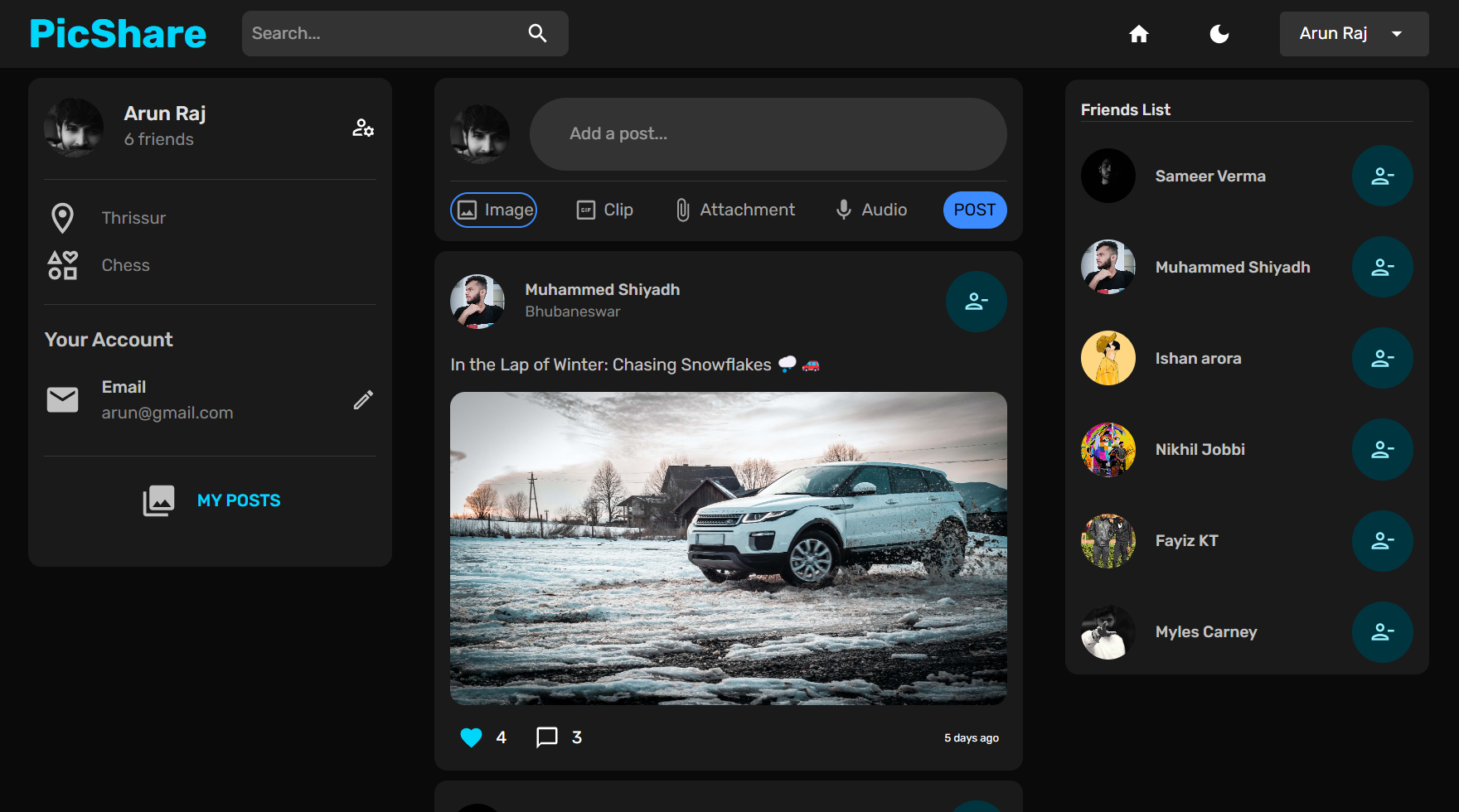1459x812 pixels.
Task: Click the Add a post input field
Action: (768, 133)
